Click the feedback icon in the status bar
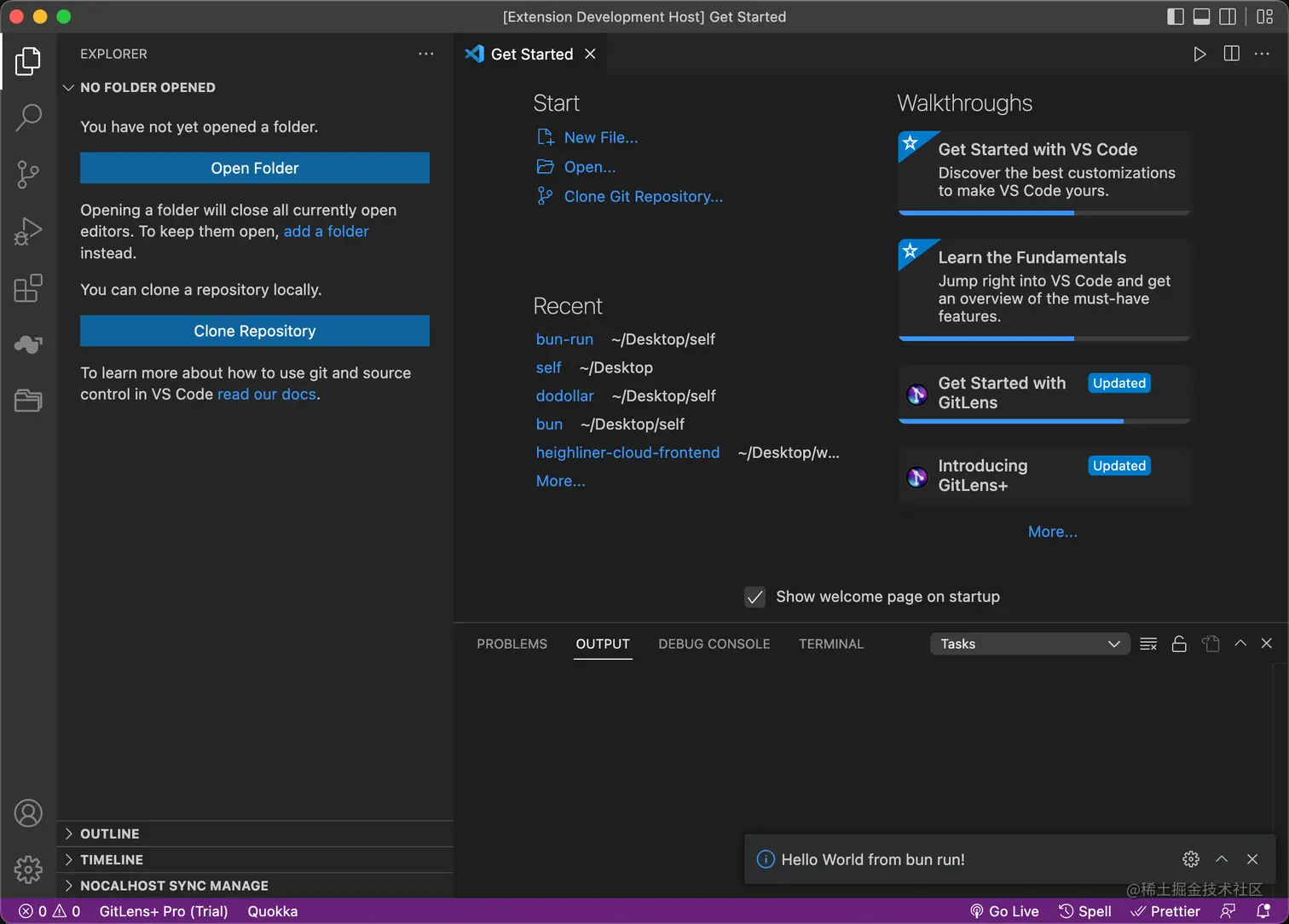The image size is (1289, 924). click(1228, 911)
